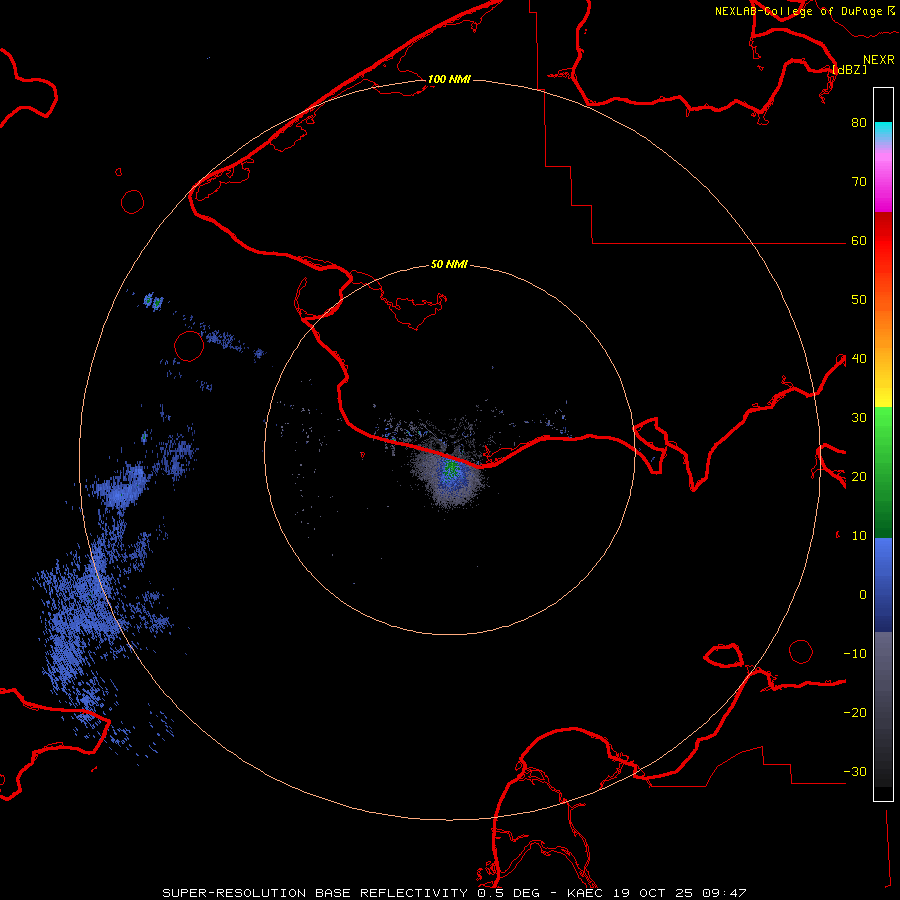Click the '50 NMI' range ring label

pos(449,265)
